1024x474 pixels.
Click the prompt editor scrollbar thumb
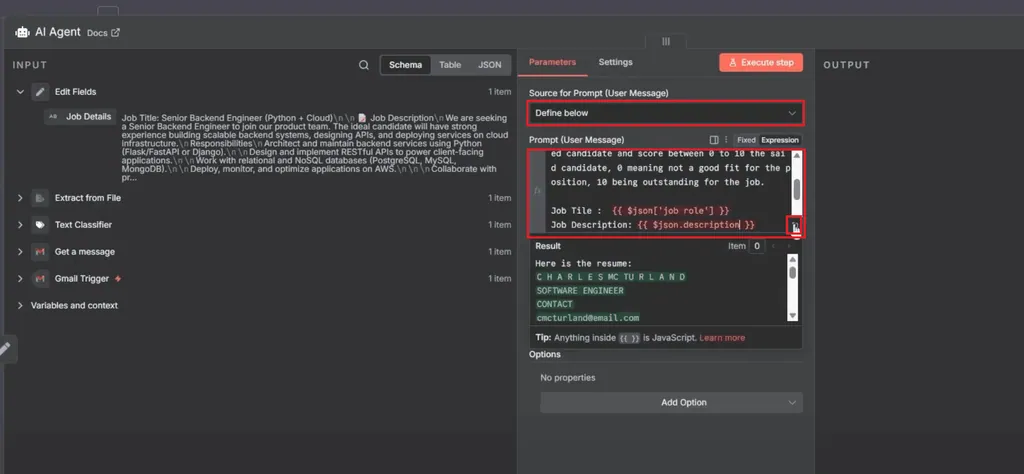796,190
